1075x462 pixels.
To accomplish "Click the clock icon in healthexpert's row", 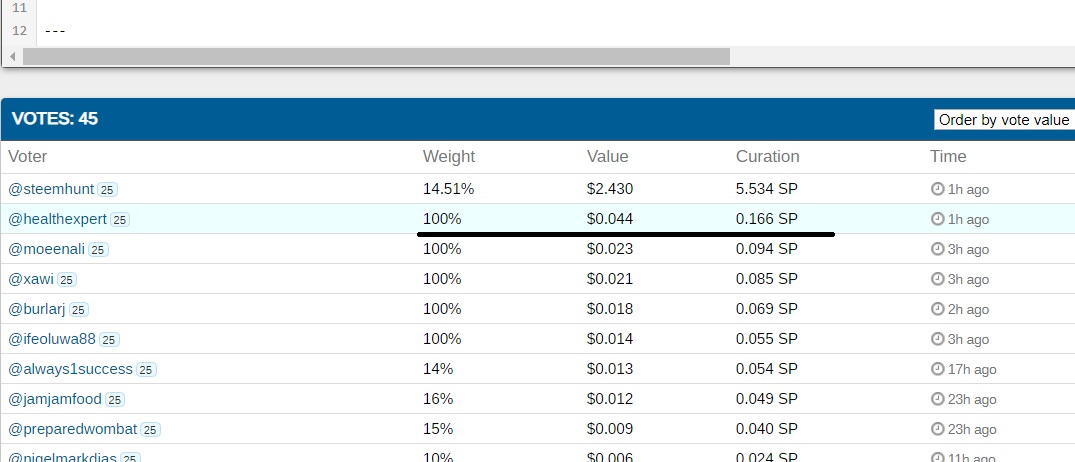I will [937, 219].
